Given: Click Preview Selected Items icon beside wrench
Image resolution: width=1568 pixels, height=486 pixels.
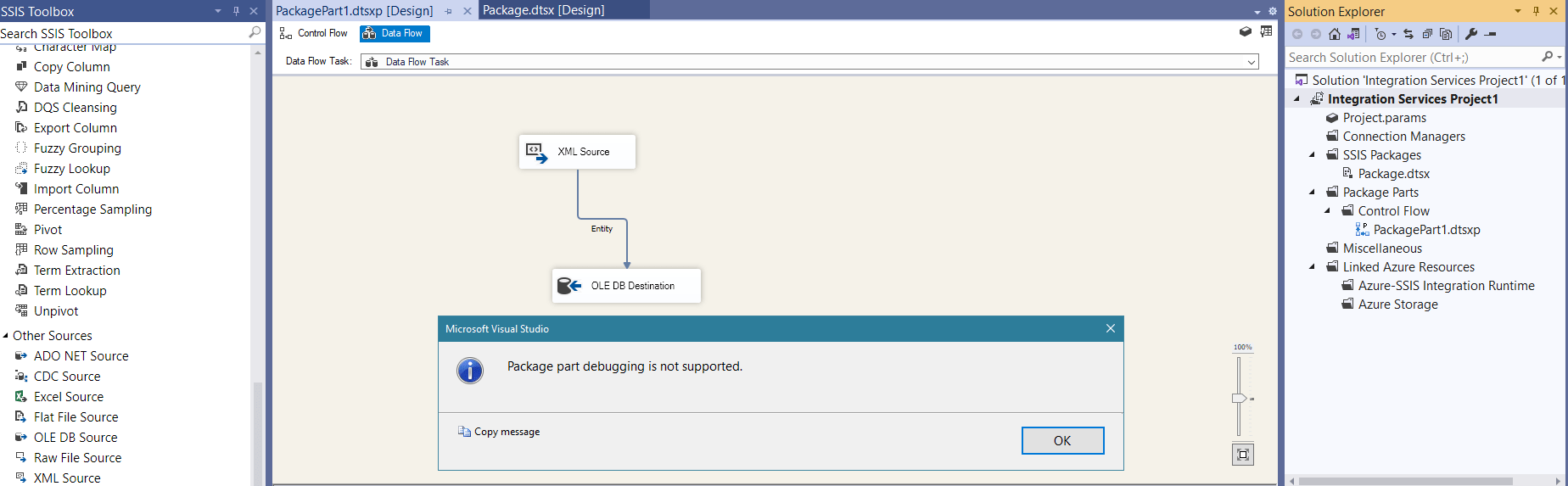Looking at the screenshot, I should click(1491, 34).
